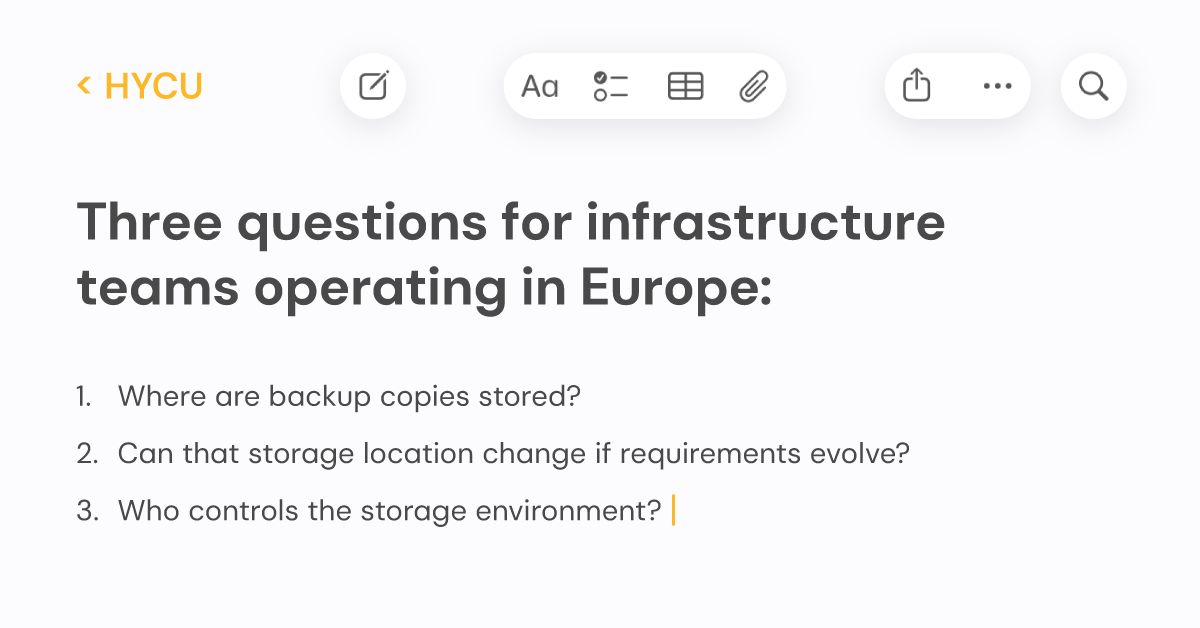Insert a checklist using the checklist icon
This screenshot has height=628, width=1200.
coord(611,87)
